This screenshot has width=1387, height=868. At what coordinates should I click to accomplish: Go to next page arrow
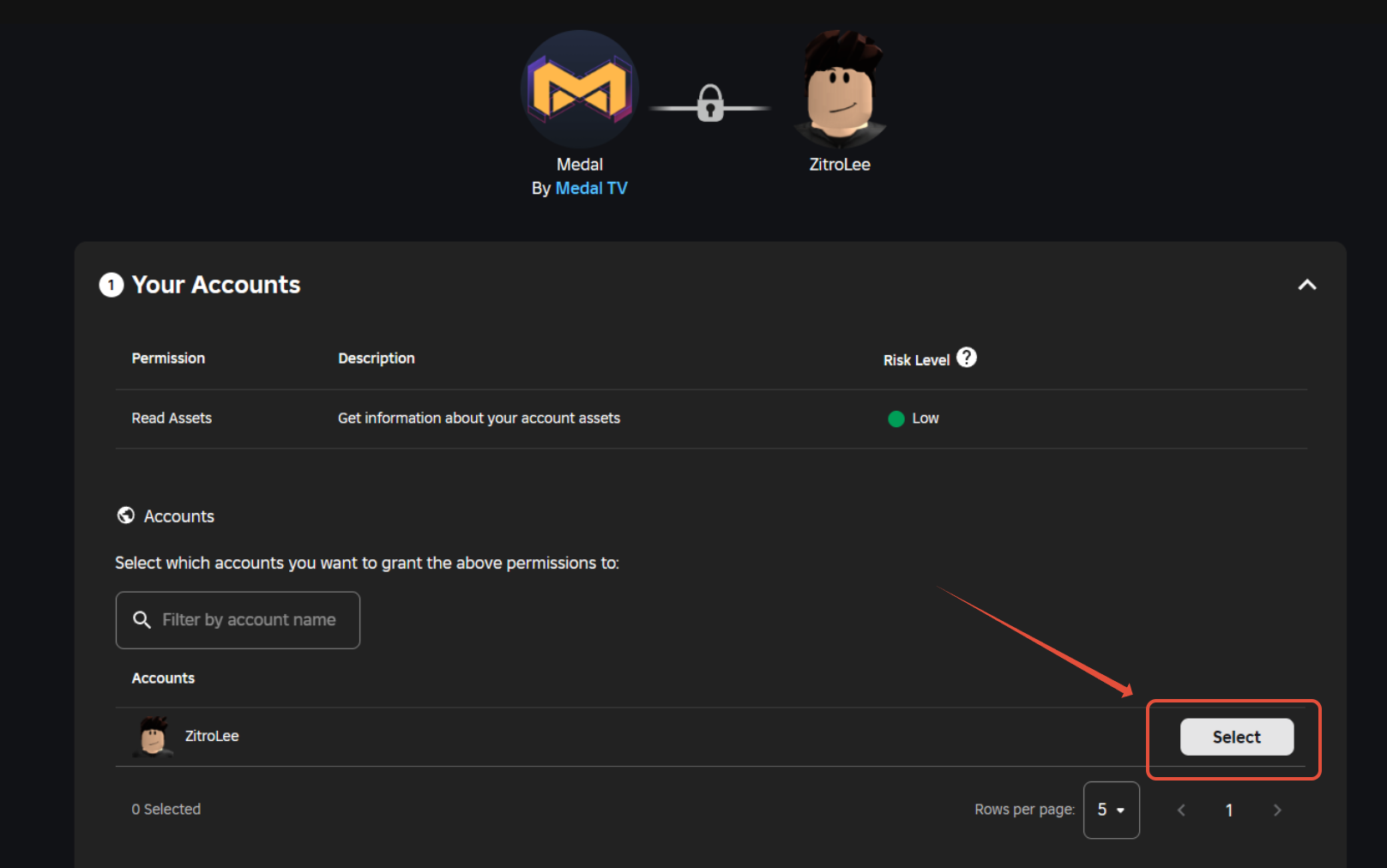pyautogui.click(x=1277, y=810)
